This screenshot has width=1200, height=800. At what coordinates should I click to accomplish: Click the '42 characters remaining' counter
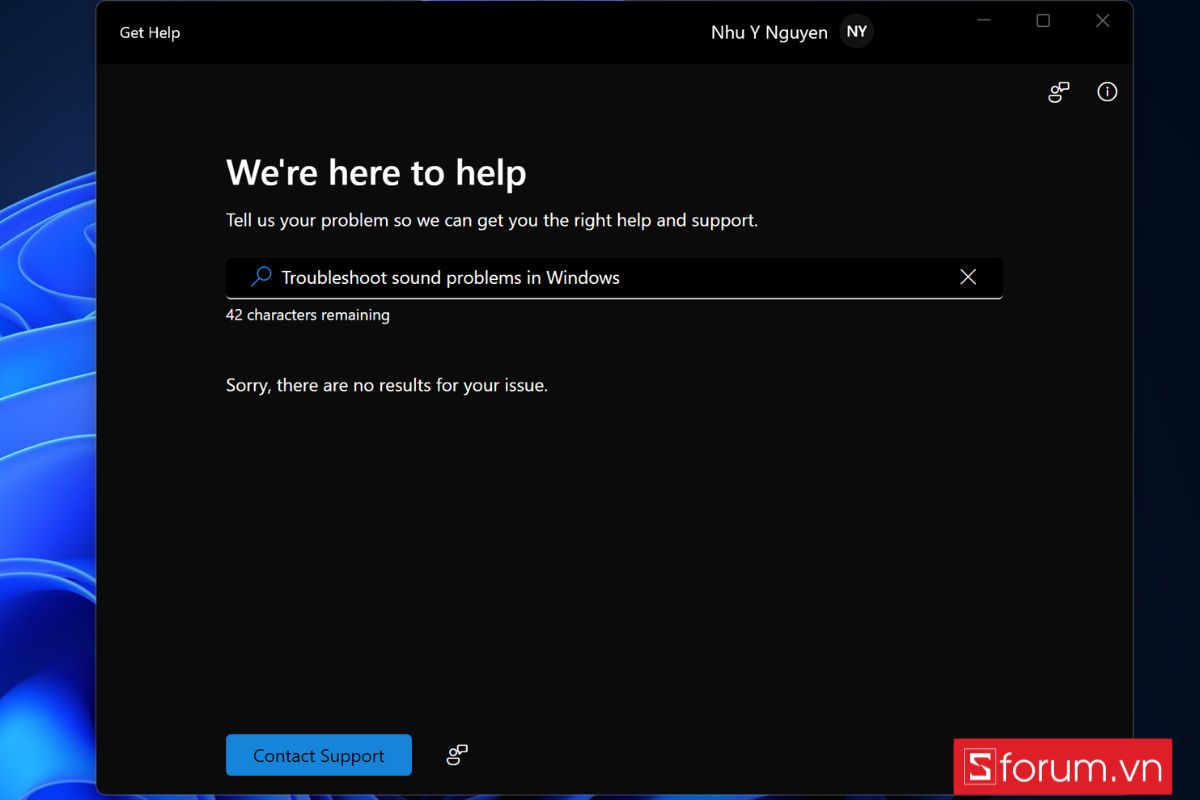click(308, 315)
